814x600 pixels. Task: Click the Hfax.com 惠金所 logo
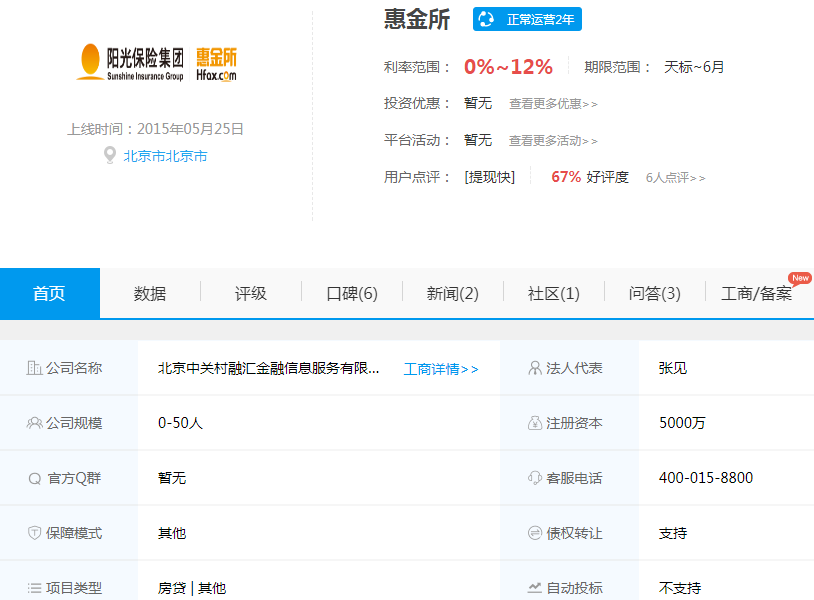pos(216,64)
